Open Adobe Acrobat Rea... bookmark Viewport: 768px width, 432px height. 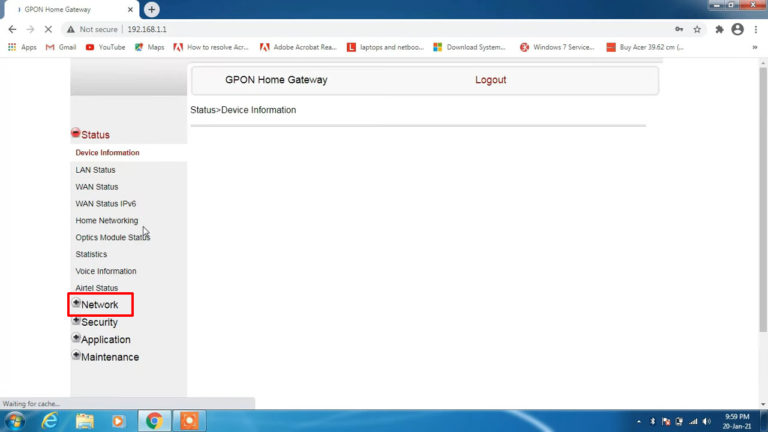pyautogui.click(x=298, y=47)
